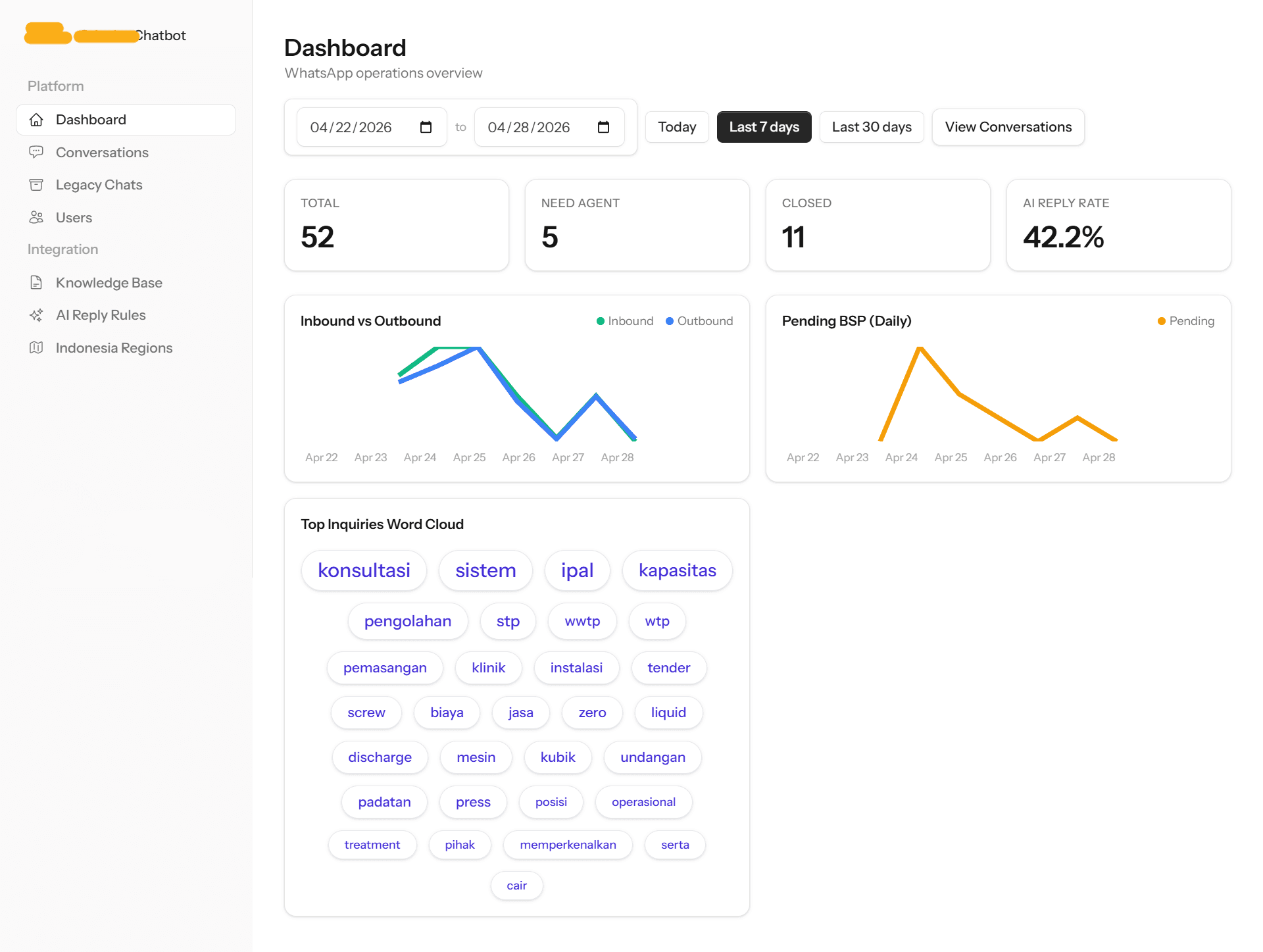Click the konsultasi word cloud tag
The width and height of the screenshot is (1263, 952).
tap(364, 570)
